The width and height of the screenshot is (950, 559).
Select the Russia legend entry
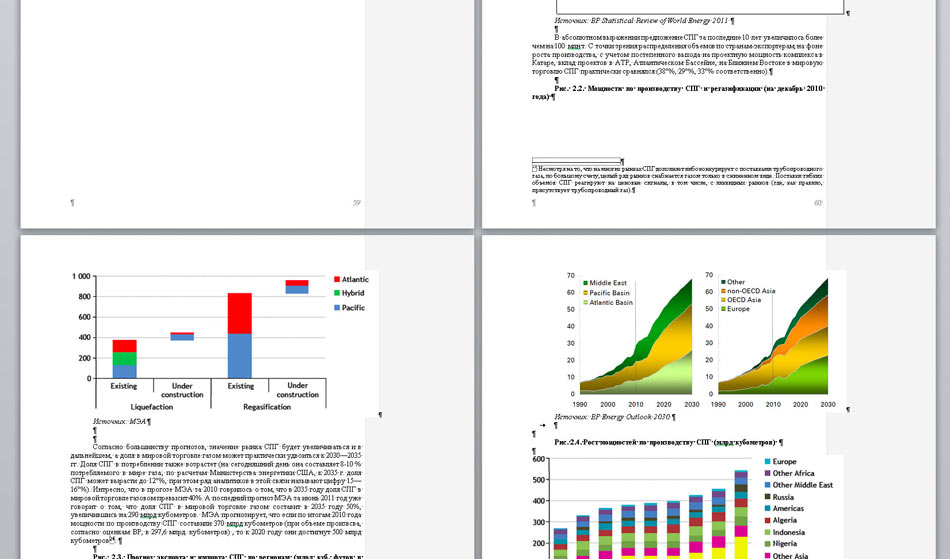tap(783, 497)
